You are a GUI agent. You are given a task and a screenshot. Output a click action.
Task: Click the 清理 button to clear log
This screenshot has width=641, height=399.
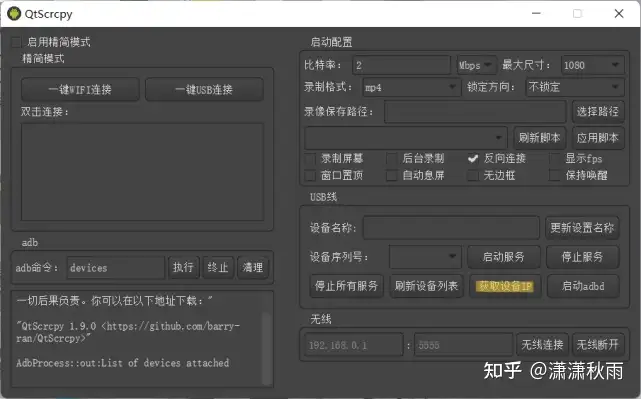253,268
